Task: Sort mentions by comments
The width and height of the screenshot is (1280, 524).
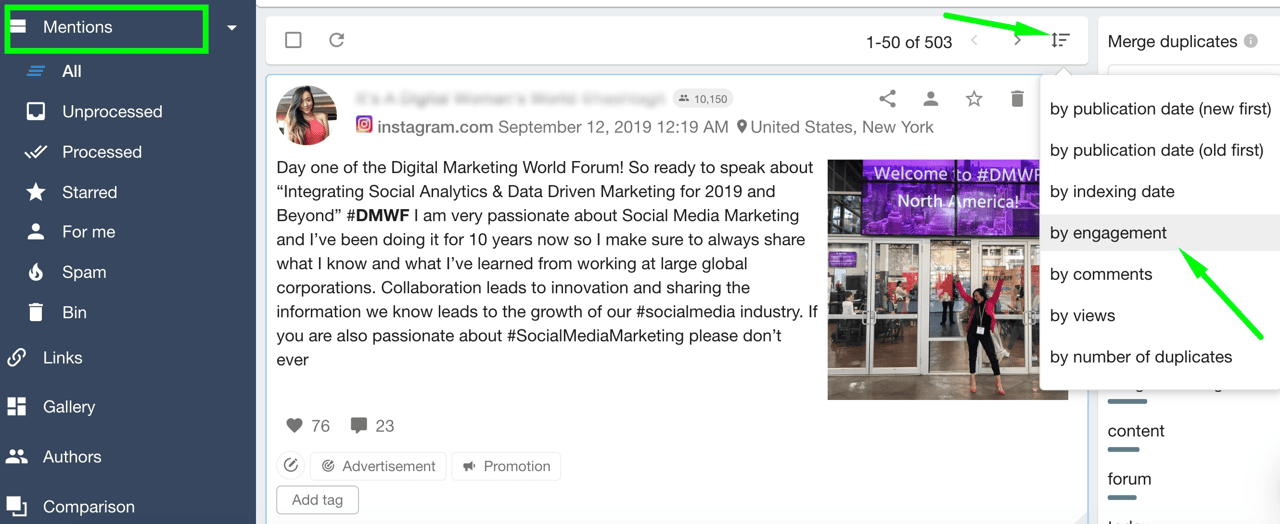Action: [1160, 274]
